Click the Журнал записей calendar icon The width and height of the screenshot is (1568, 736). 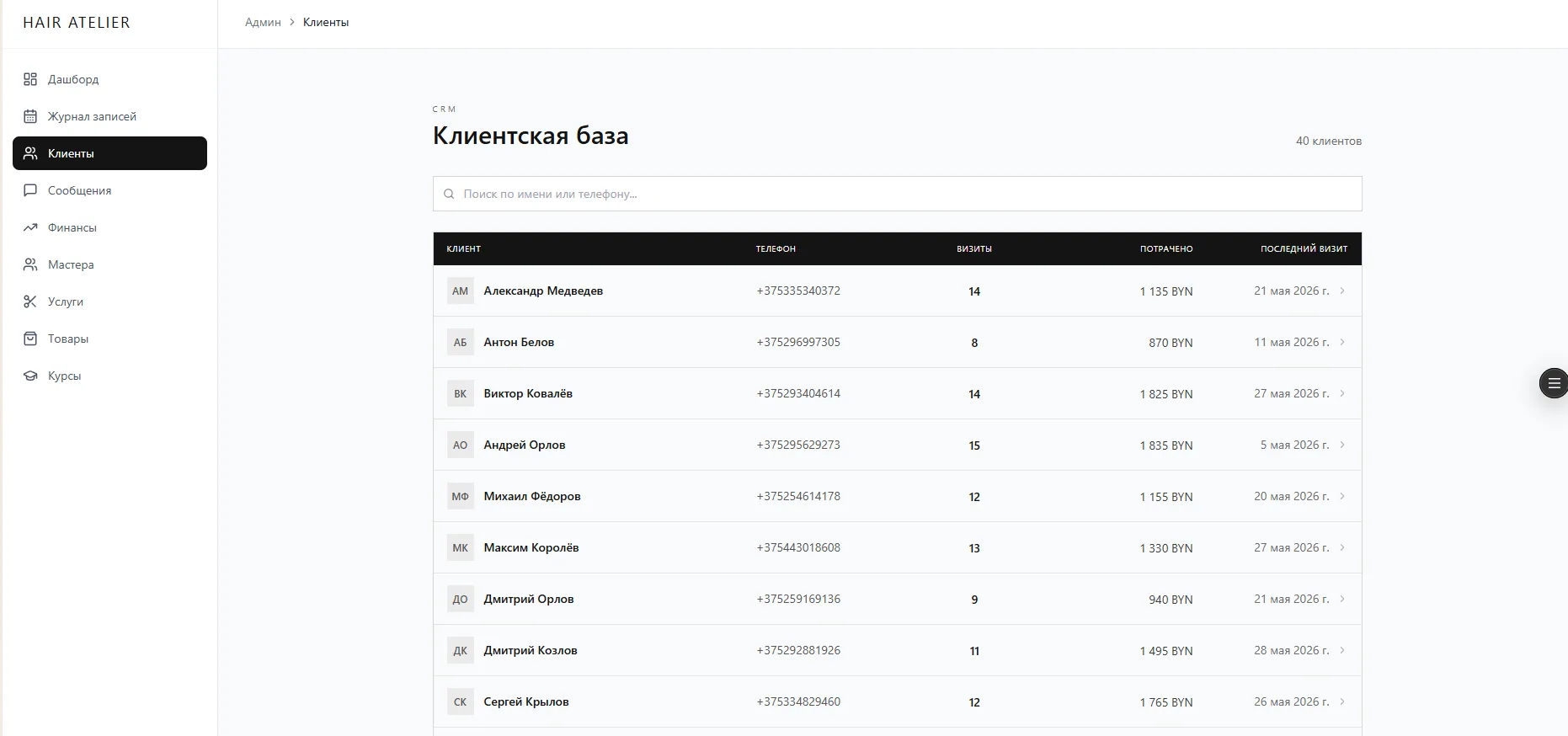pyautogui.click(x=30, y=116)
